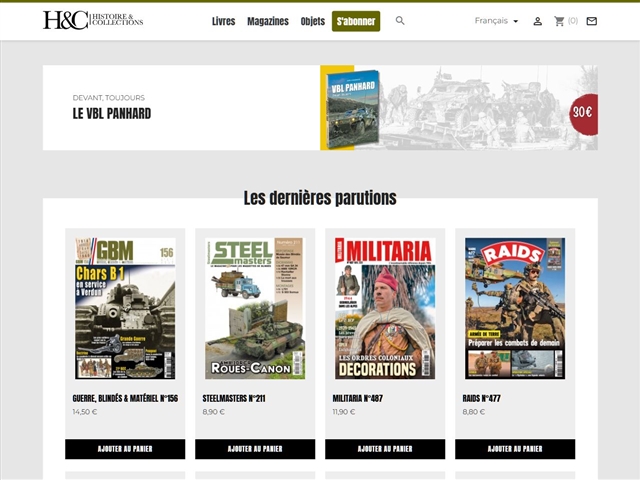This screenshot has width=640, height=480.
Task: Expand the Français language dropdown
Action: pyautogui.click(x=496, y=21)
